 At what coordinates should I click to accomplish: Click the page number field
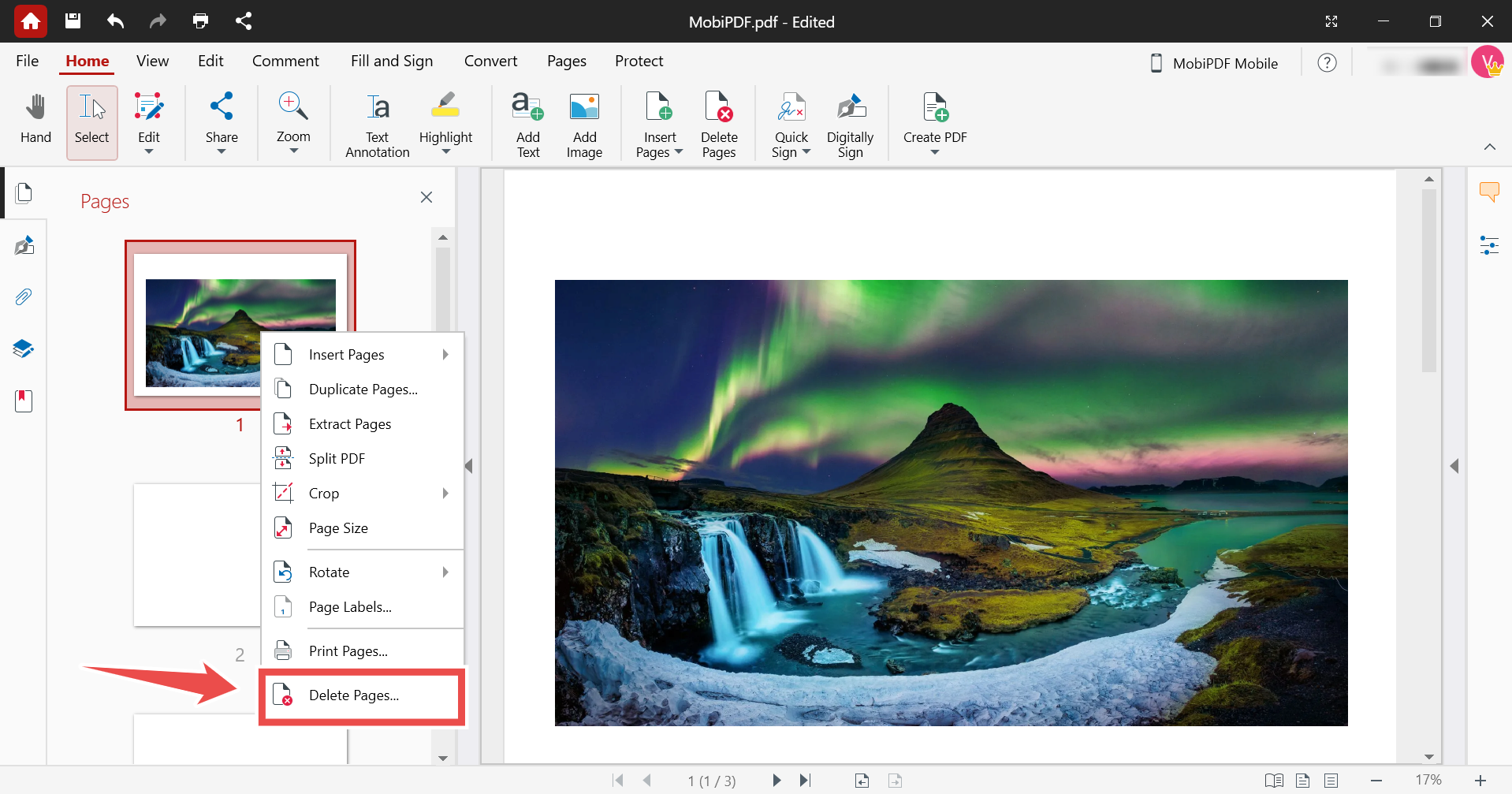[711, 781]
